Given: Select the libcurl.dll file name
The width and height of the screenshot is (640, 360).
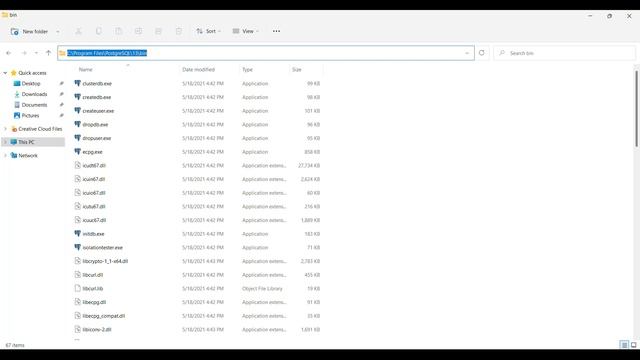Looking at the screenshot, I should [93, 275].
